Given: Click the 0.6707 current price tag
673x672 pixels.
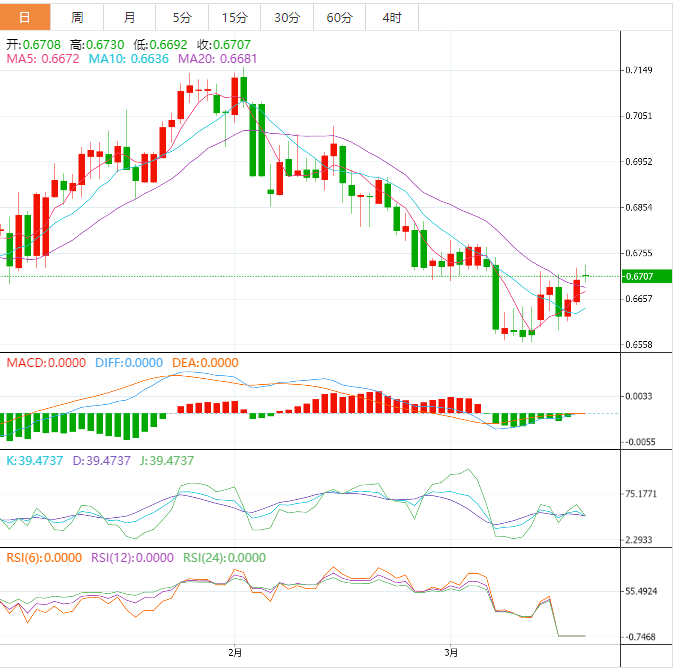Looking at the screenshot, I should (x=638, y=276).
